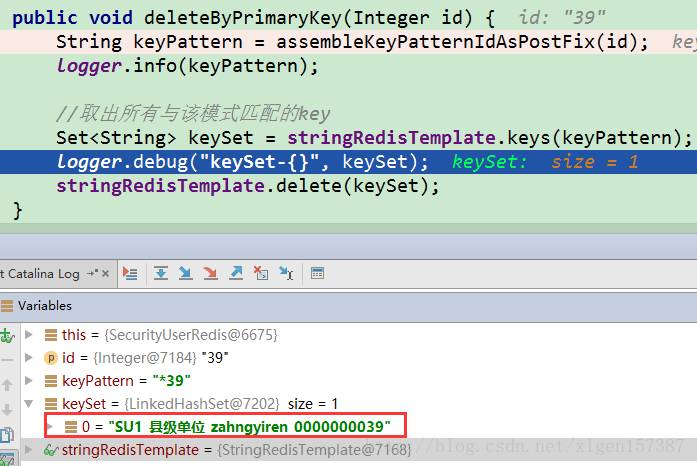Click the stringRedisTemplate.delete(keySet) line
Viewport: 697px width, 466px height.
248,186
